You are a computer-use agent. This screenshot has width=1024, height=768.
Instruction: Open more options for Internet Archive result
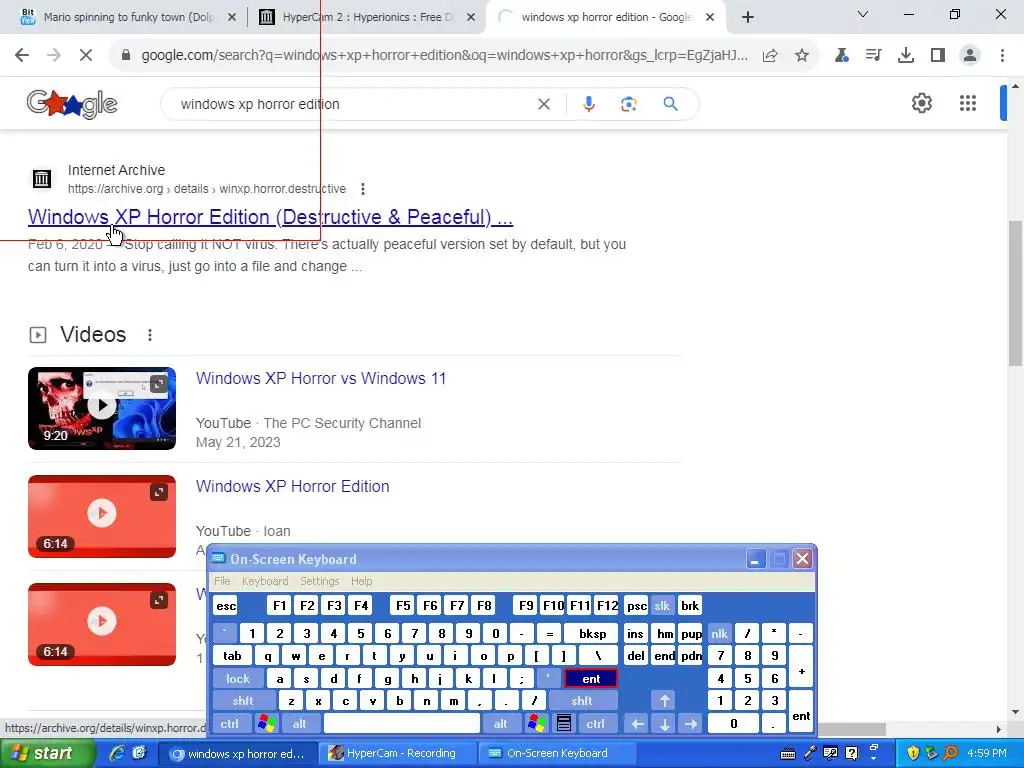pos(362,189)
